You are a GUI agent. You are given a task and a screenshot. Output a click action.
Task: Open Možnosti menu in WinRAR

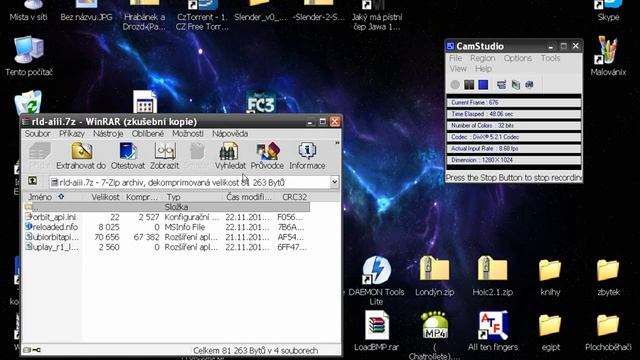187,133
